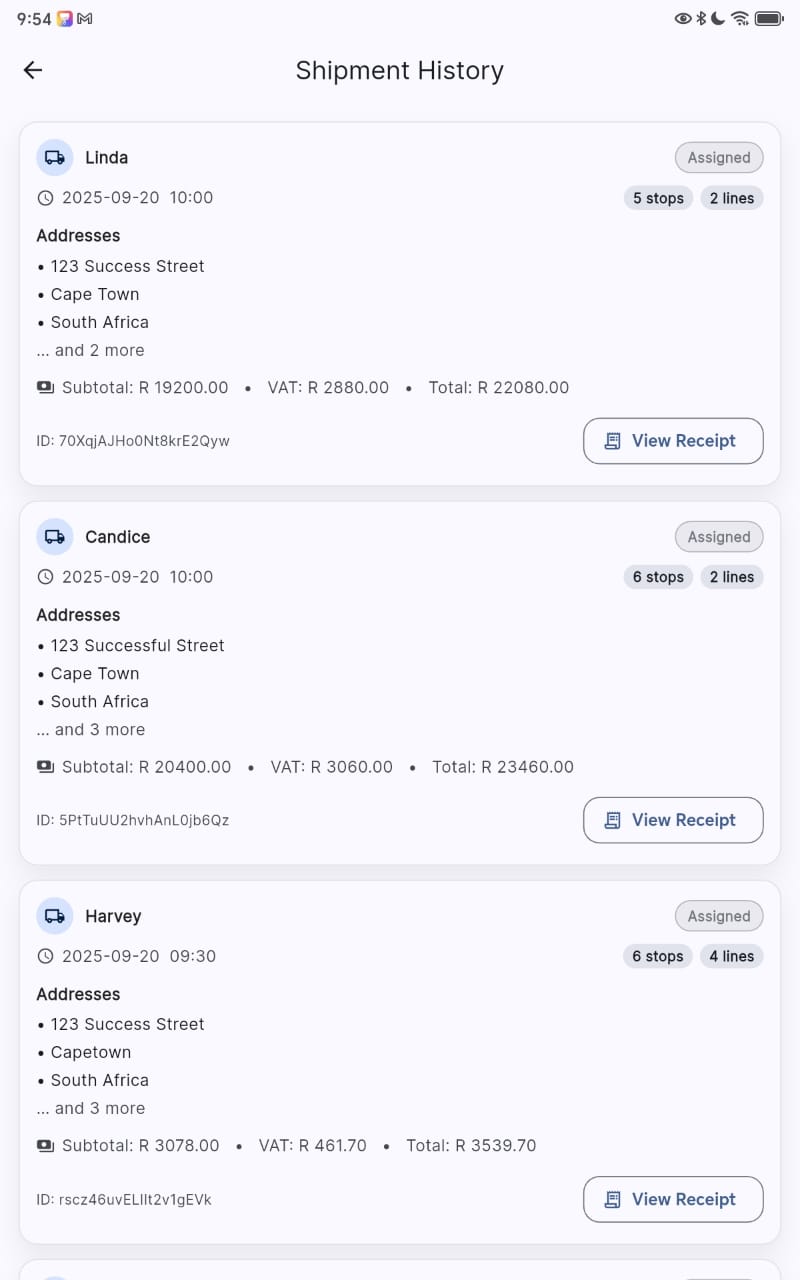The width and height of the screenshot is (800, 1280).
Task: Expand "... and 3 more" addresses for Candice
Action: (91, 730)
